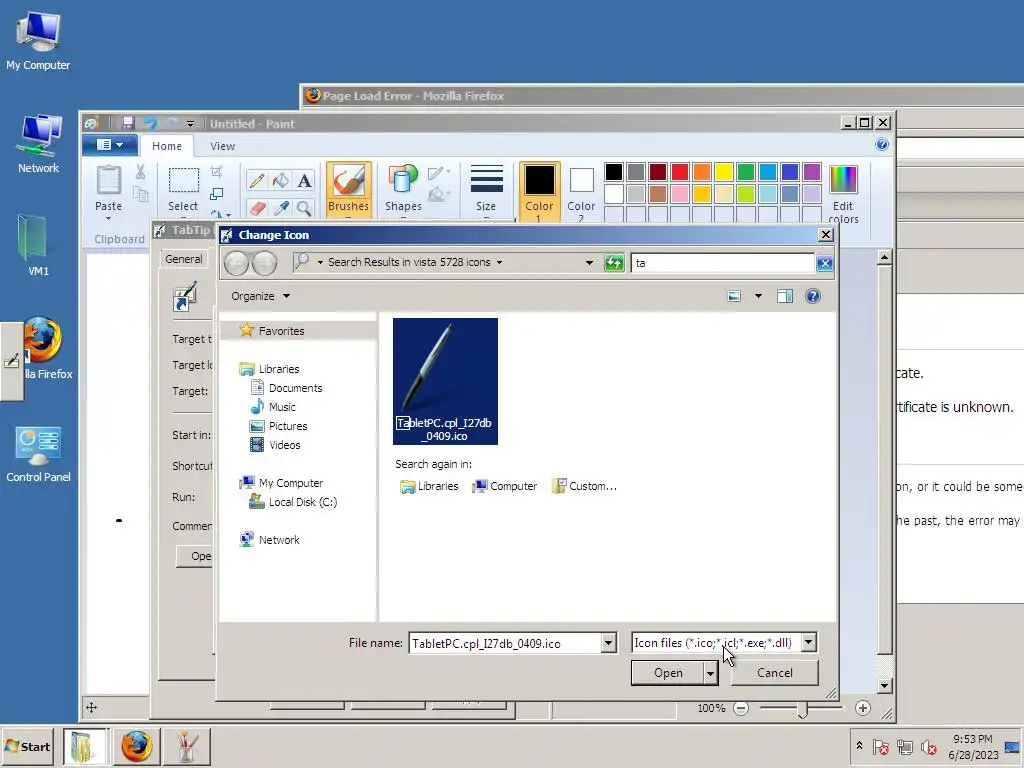Select the Fill with color bucket in Paint
Screen dimensions: 1024x768
click(x=281, y=180)
